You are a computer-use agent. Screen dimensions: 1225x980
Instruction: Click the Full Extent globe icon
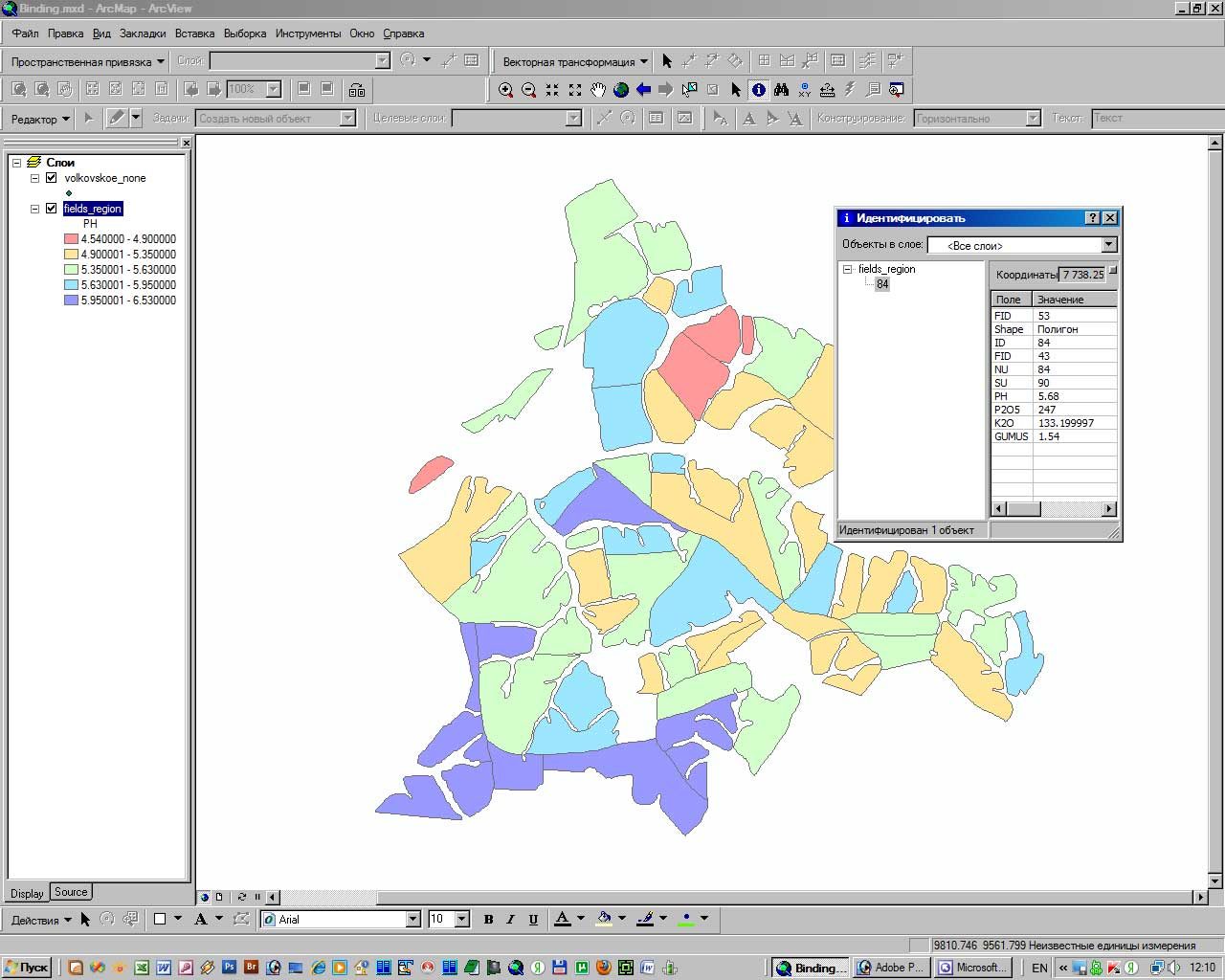[x=621, y=90]
